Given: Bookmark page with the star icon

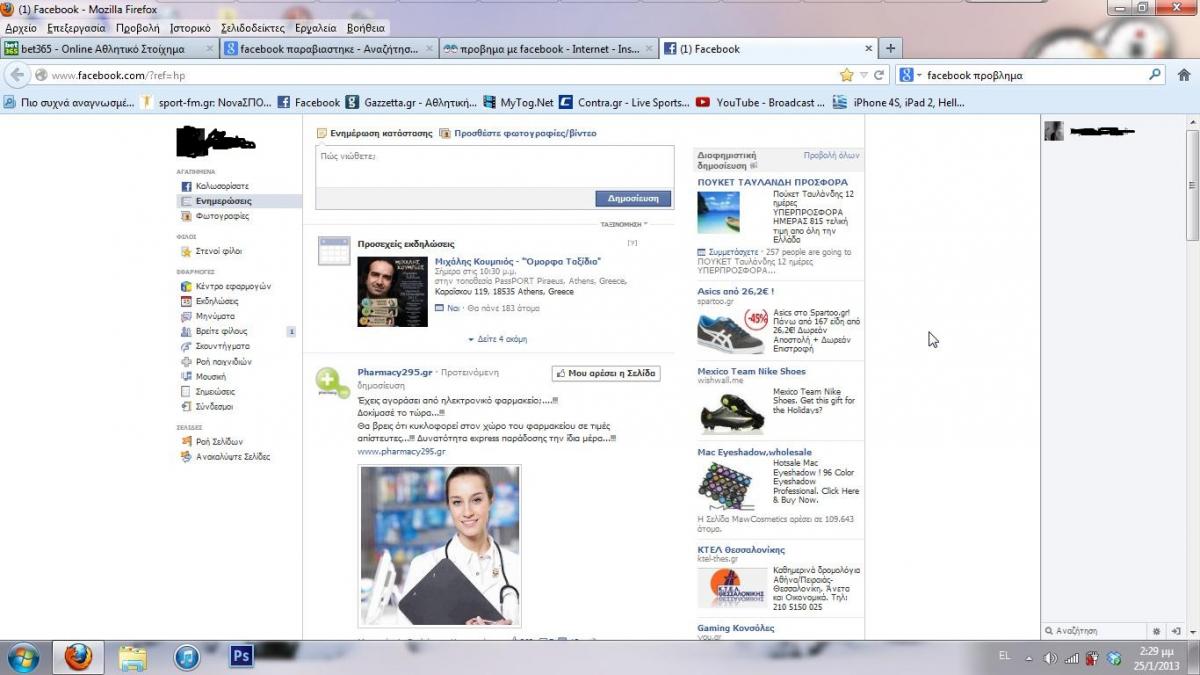Looking at the screenshot, I should pyautogui.click(x=847, y=75).
